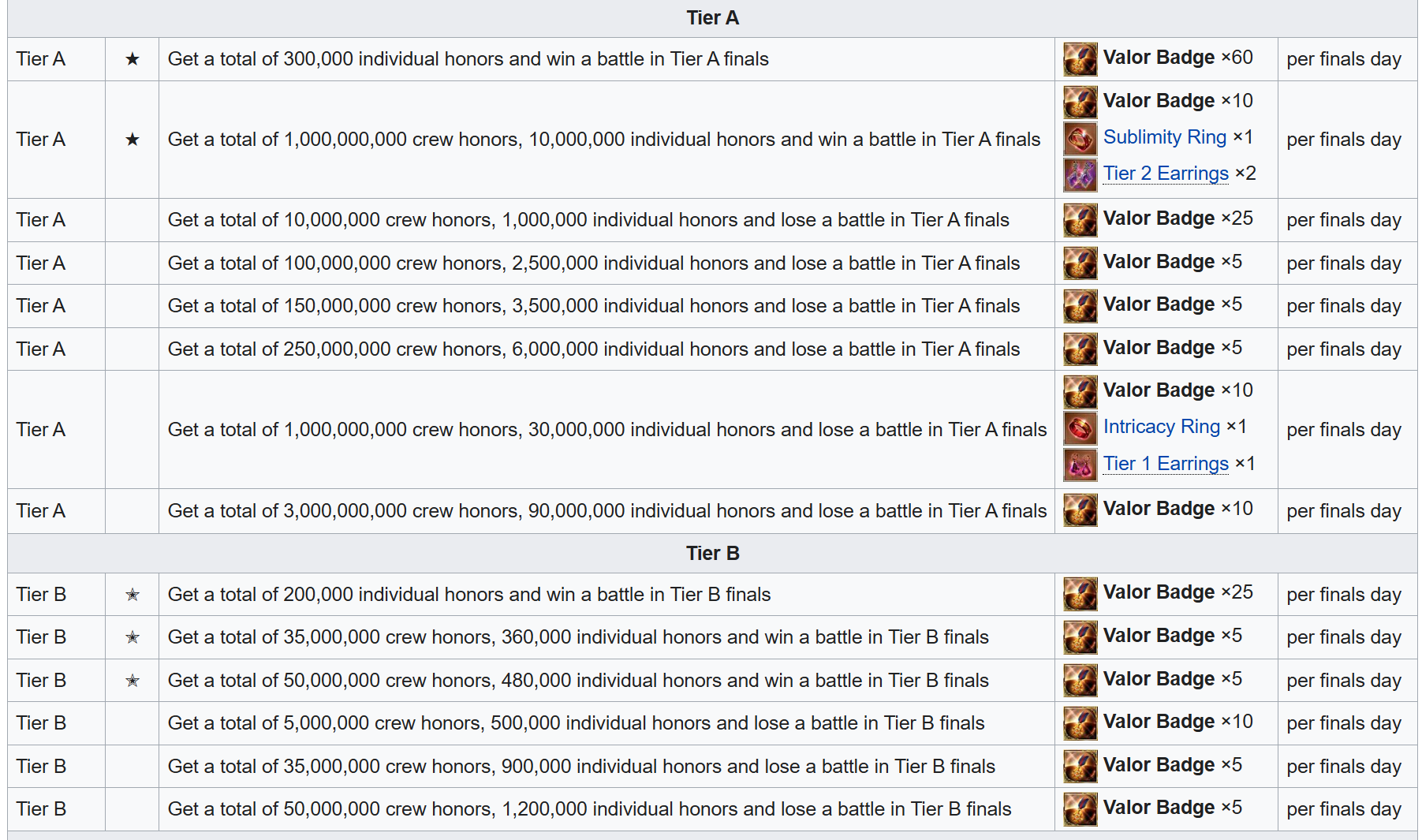Click the Valor Badge icon beside ×60
The image size is (1422, 840).
pos(1080,59)
